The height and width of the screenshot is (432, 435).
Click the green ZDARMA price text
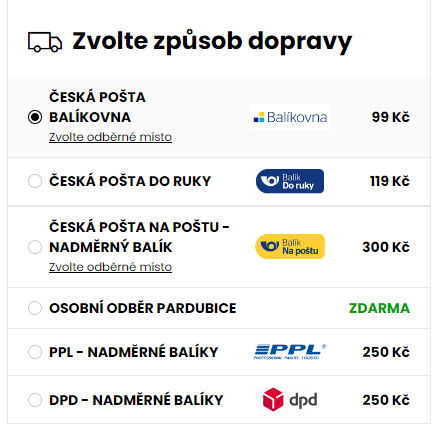(379, 308)
